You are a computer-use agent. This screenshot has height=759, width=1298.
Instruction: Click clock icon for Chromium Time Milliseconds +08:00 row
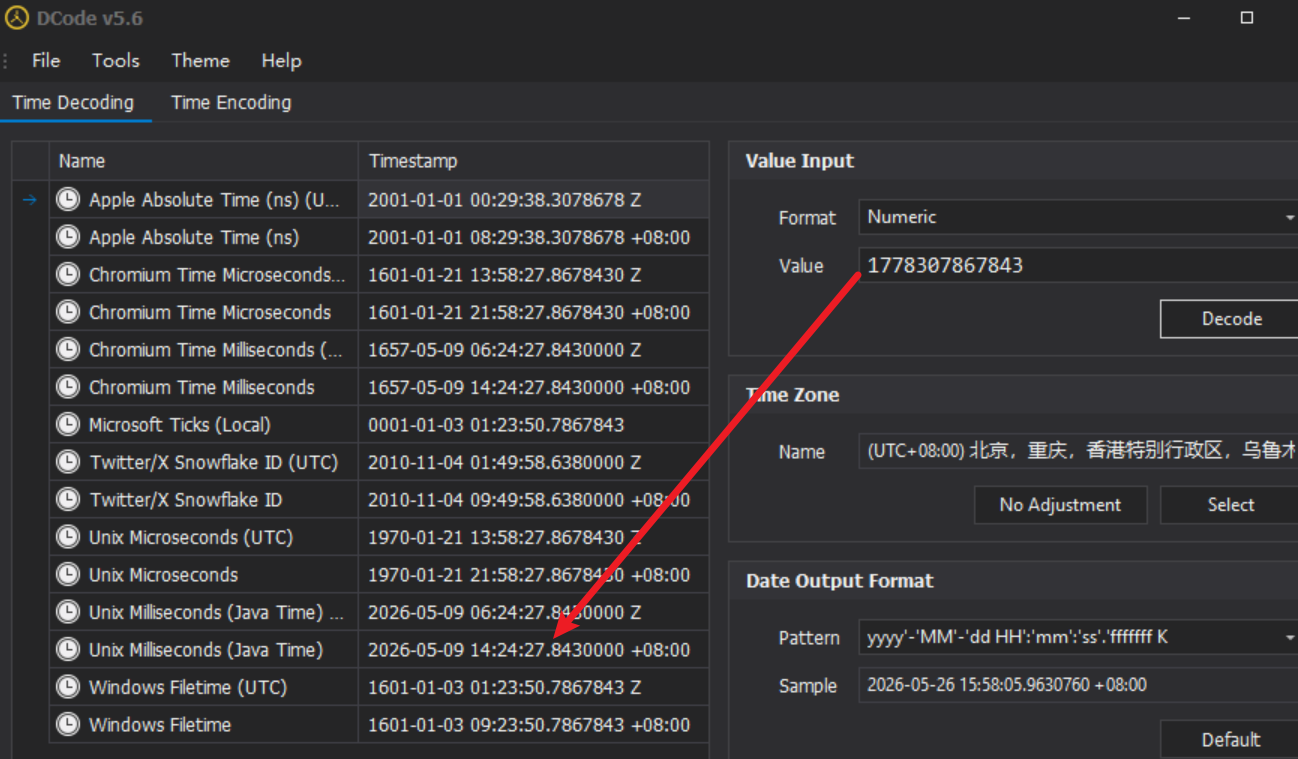point(68,388)
